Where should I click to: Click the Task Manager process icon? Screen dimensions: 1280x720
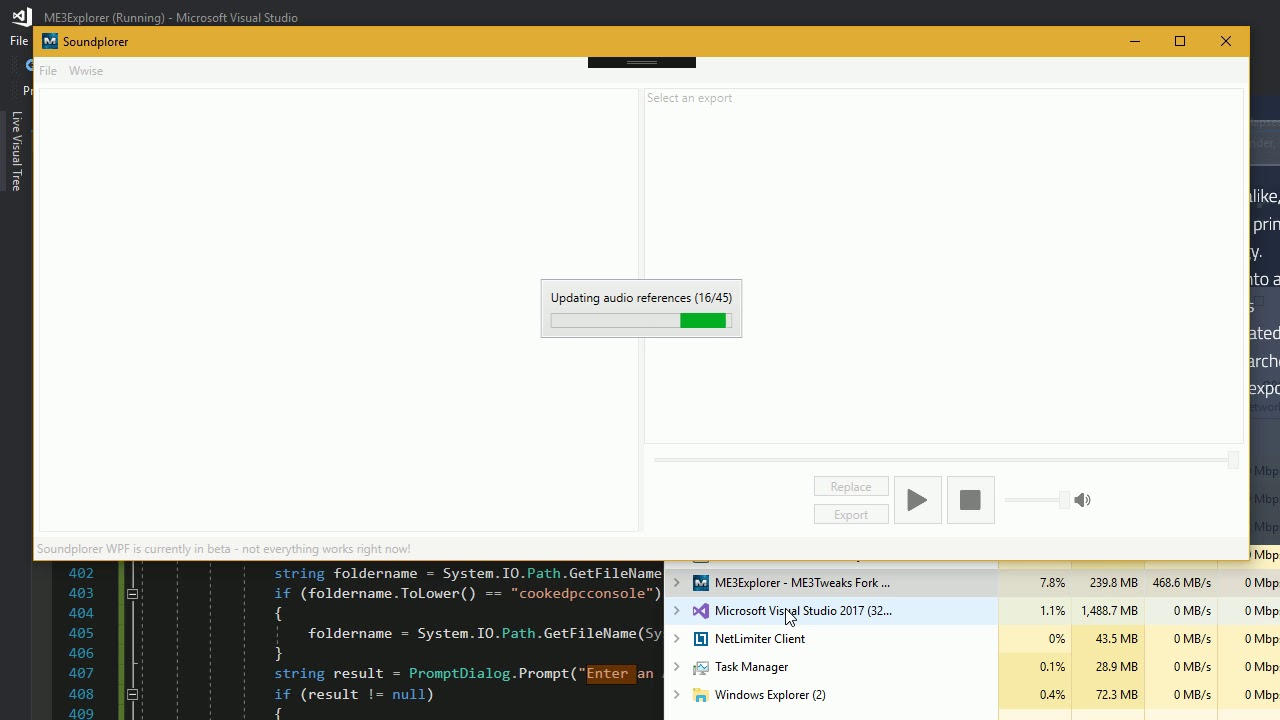(701, 667)
